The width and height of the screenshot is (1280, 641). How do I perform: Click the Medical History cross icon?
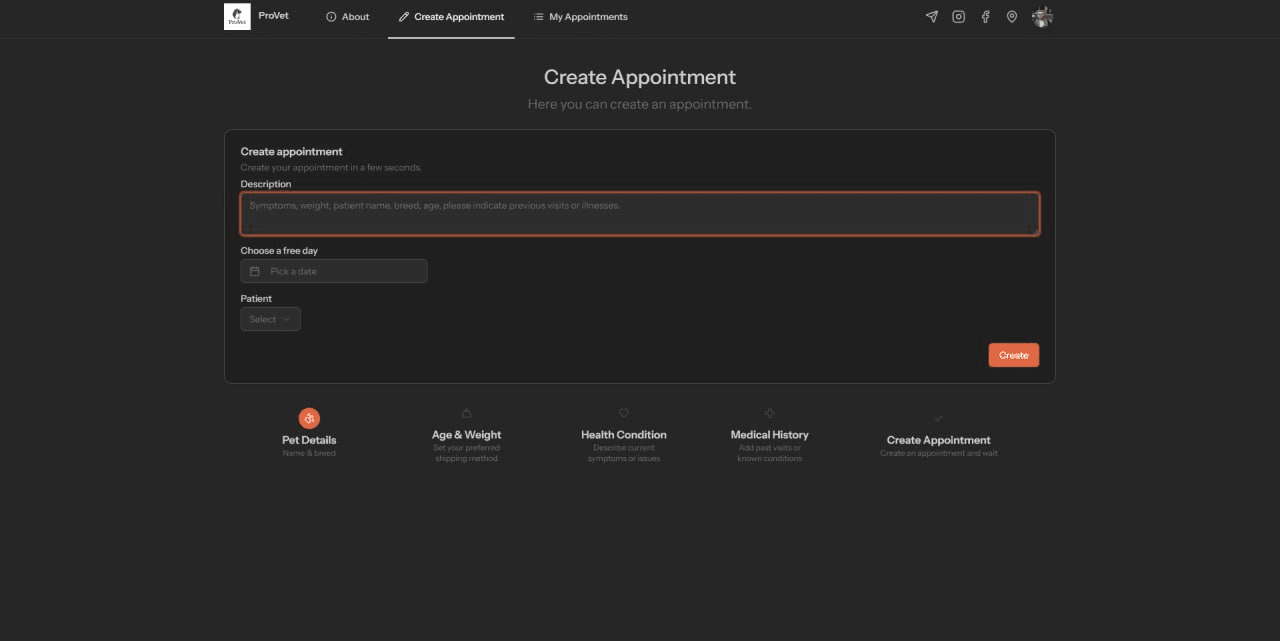pos(769,413)
